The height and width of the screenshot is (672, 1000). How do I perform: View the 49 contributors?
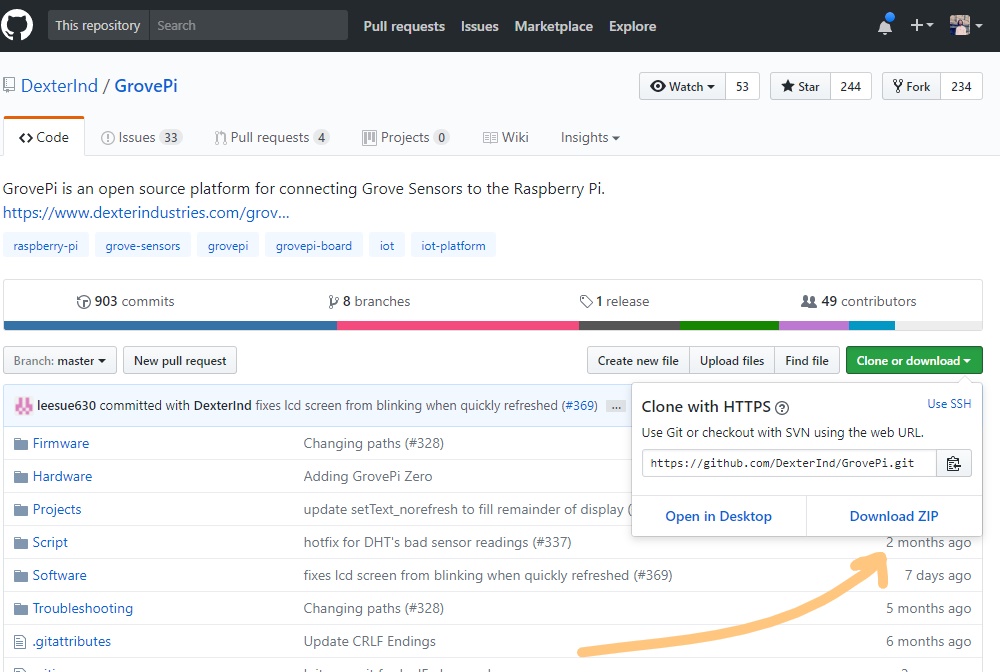tap(858, 302)
